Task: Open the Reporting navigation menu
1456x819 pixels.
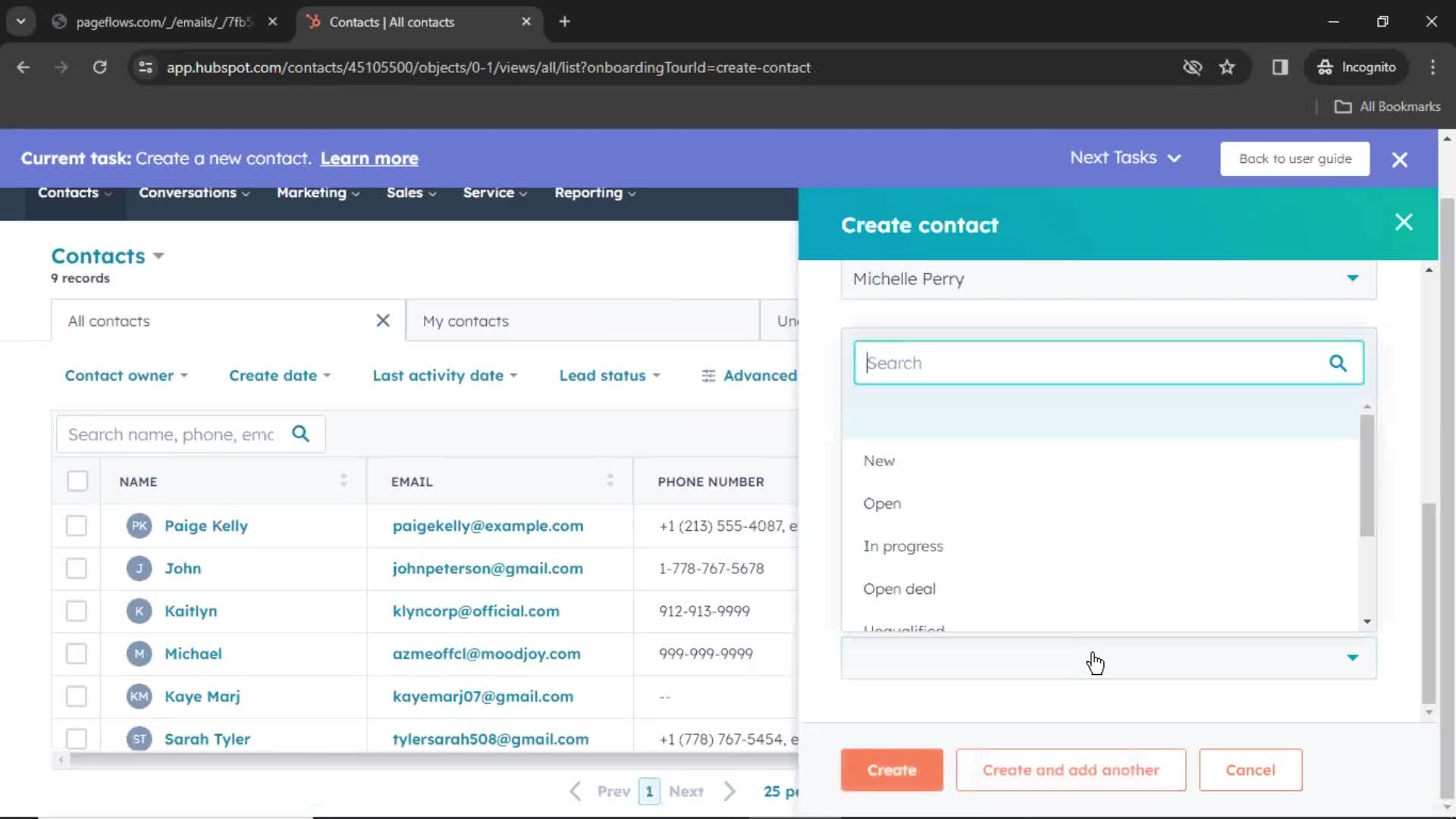Action: 595,193
